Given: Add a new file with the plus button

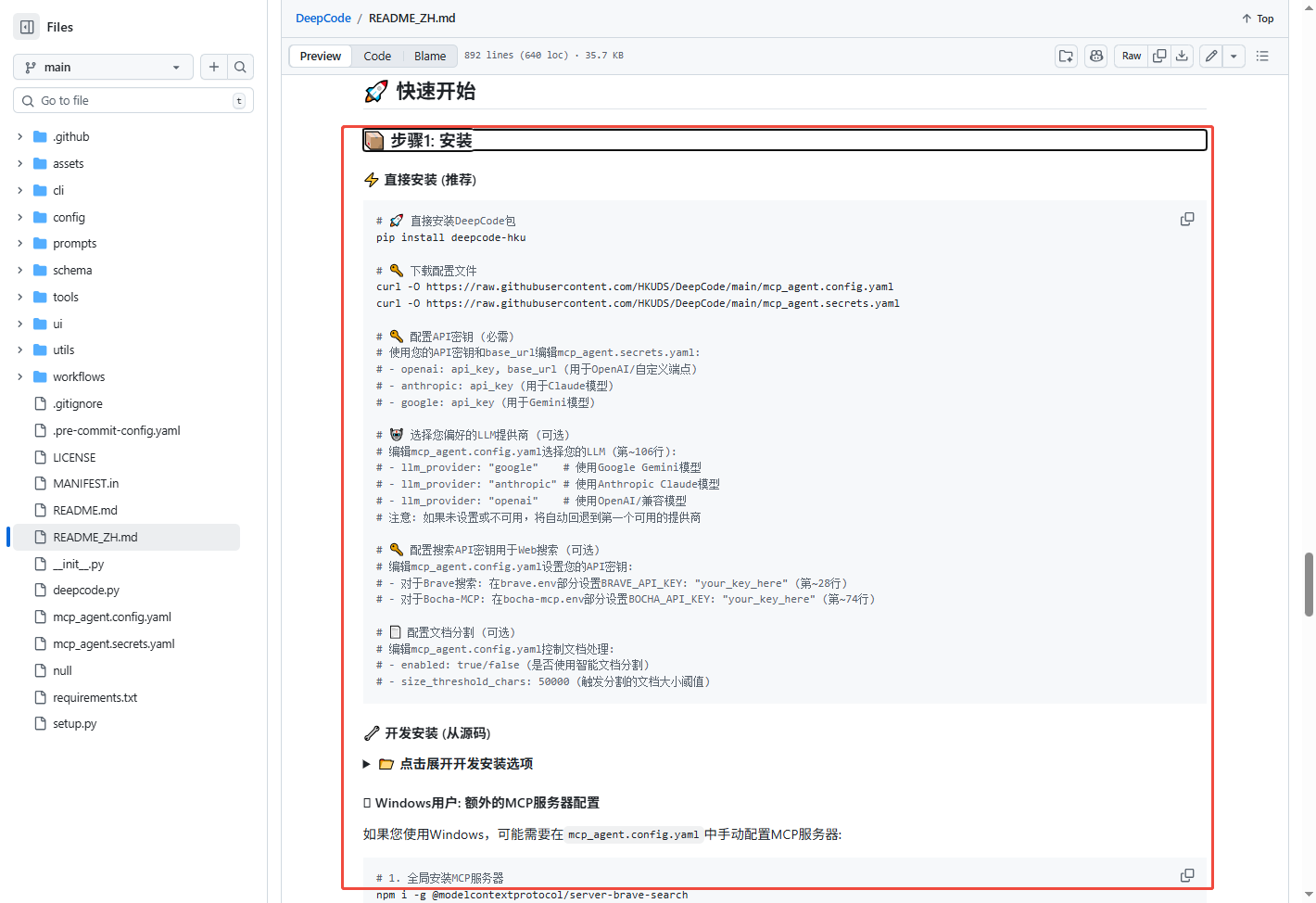Looking at the screenshot, I should (x=214, y=67).
